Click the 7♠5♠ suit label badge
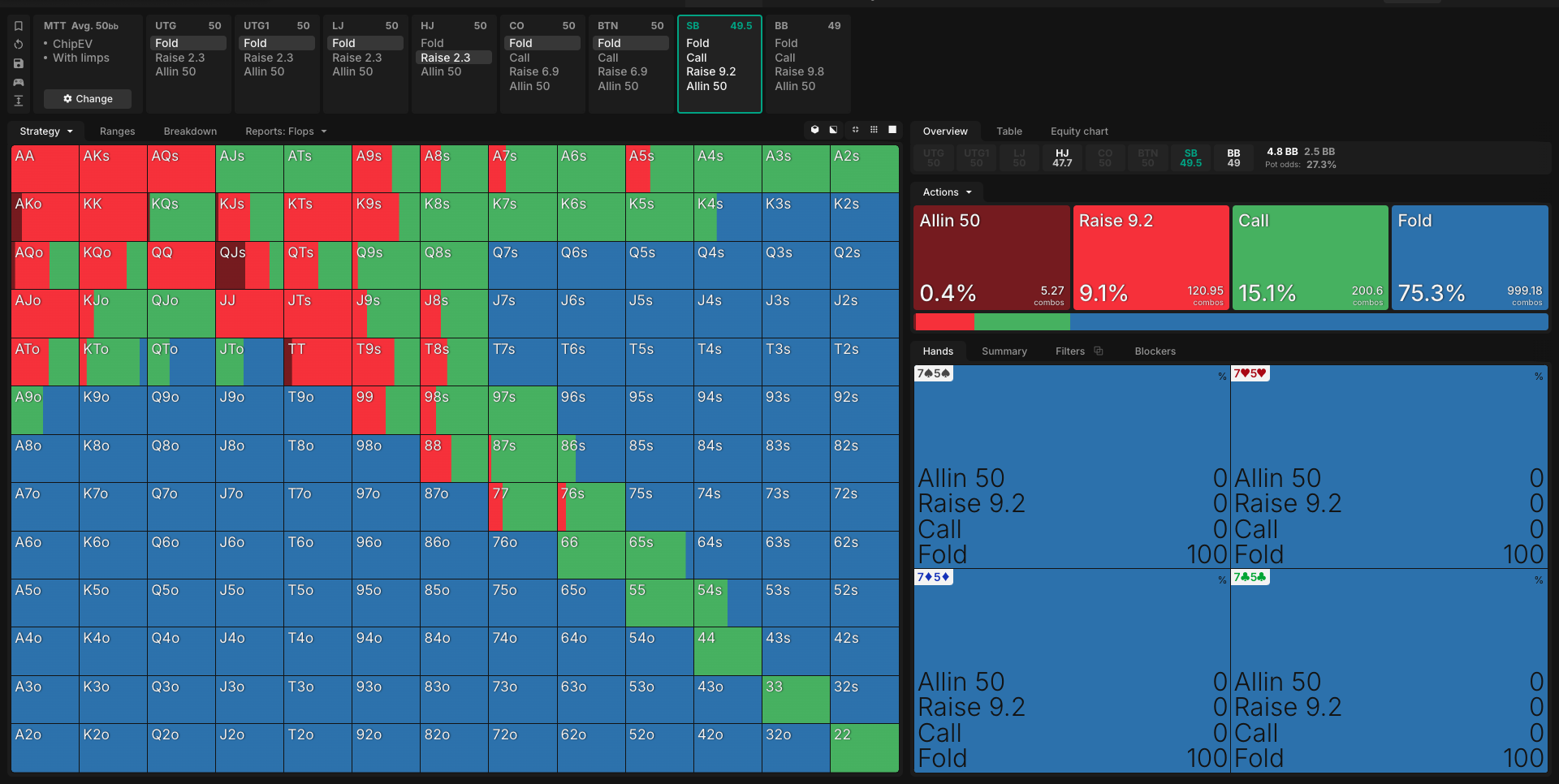This screenshot has height=784, width=1559. [x=933, y=373]
